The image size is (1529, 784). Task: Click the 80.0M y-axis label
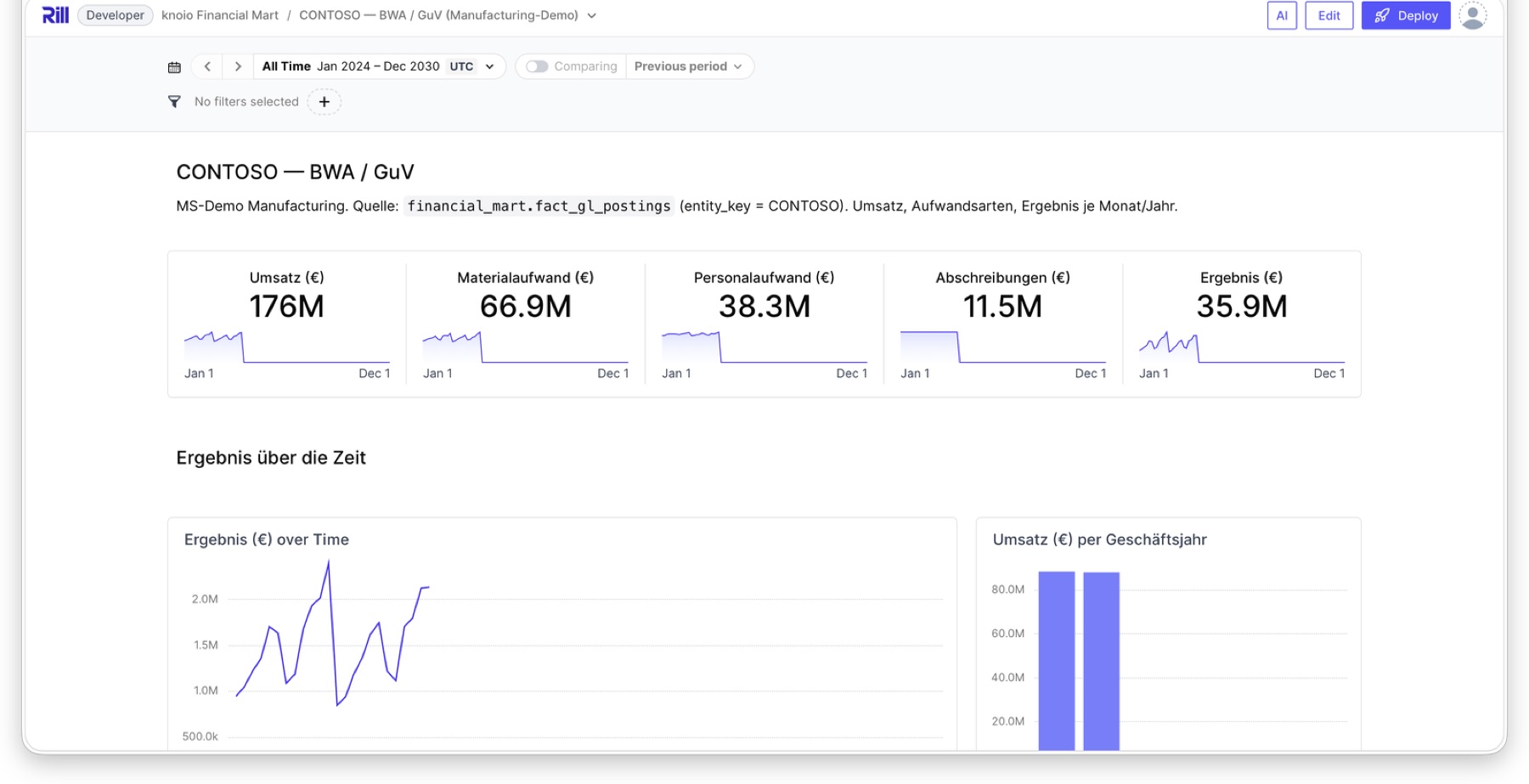(x=1008, y=589)
